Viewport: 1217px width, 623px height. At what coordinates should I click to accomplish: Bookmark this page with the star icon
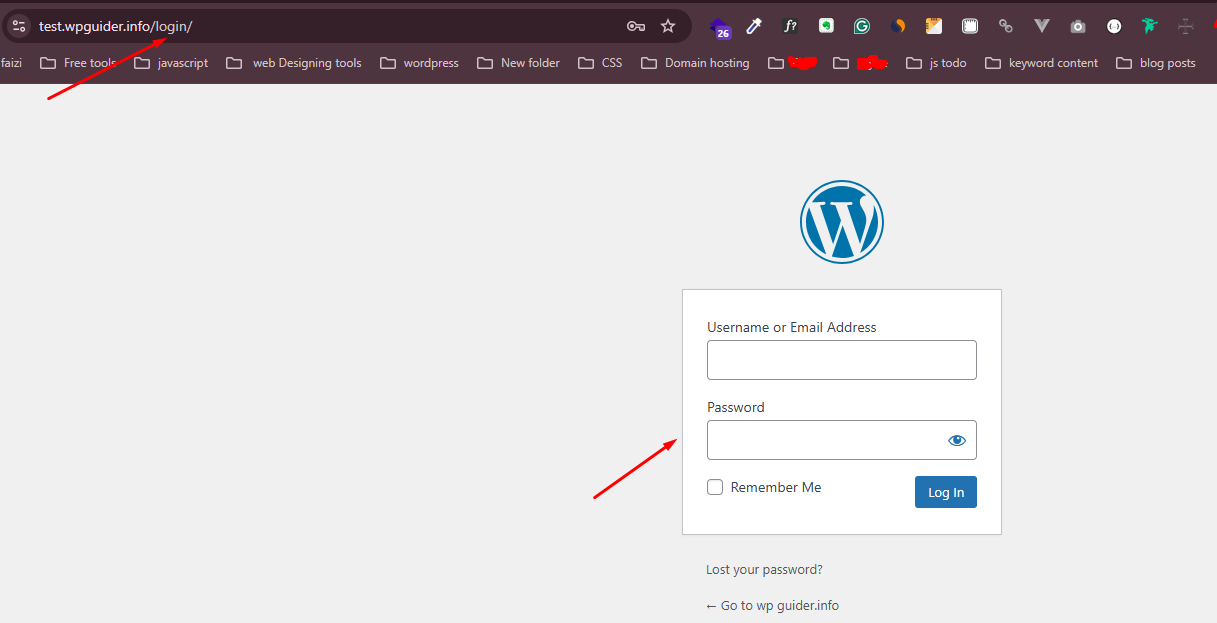pos(668,26)
